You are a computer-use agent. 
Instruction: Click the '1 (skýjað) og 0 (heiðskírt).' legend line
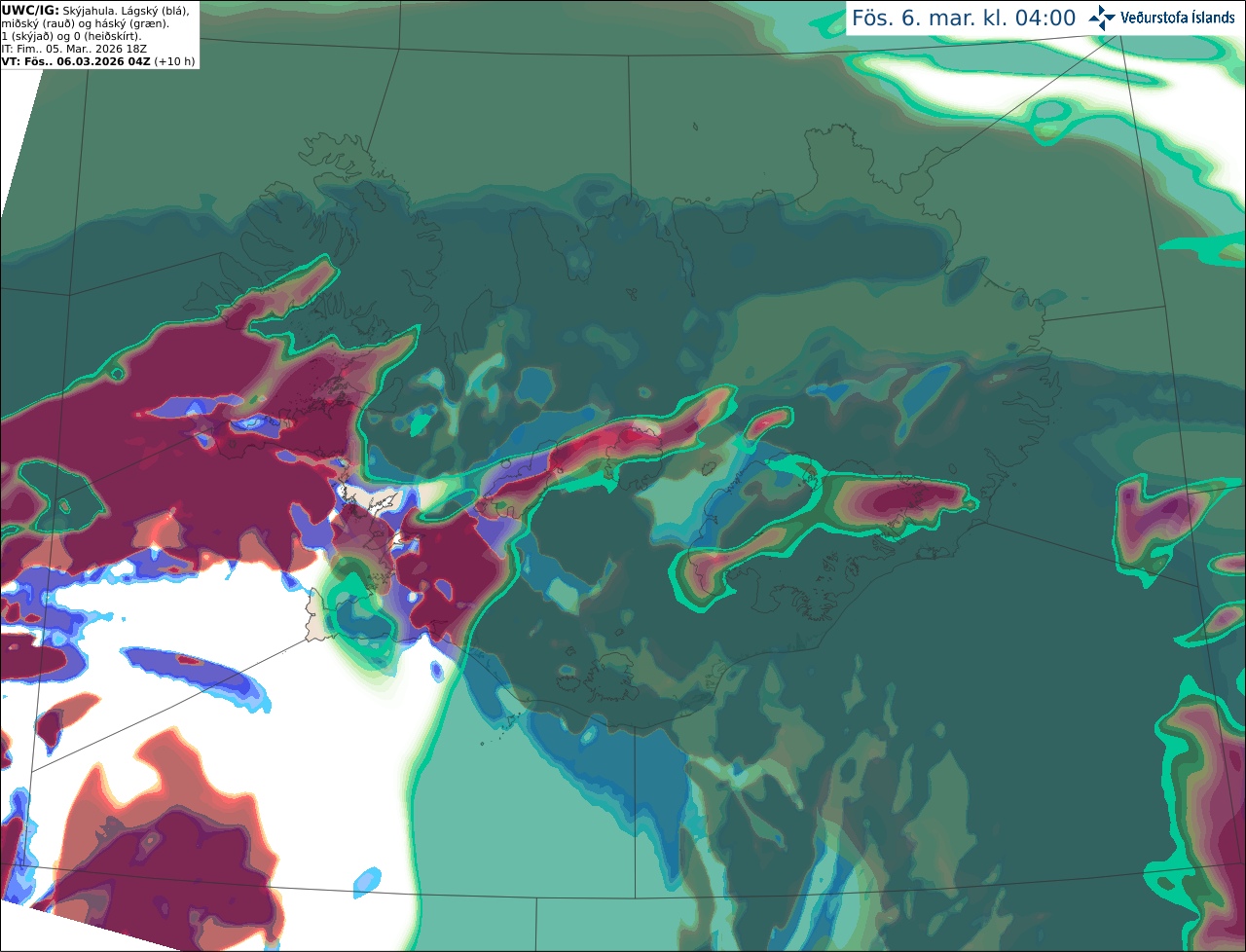71,36
